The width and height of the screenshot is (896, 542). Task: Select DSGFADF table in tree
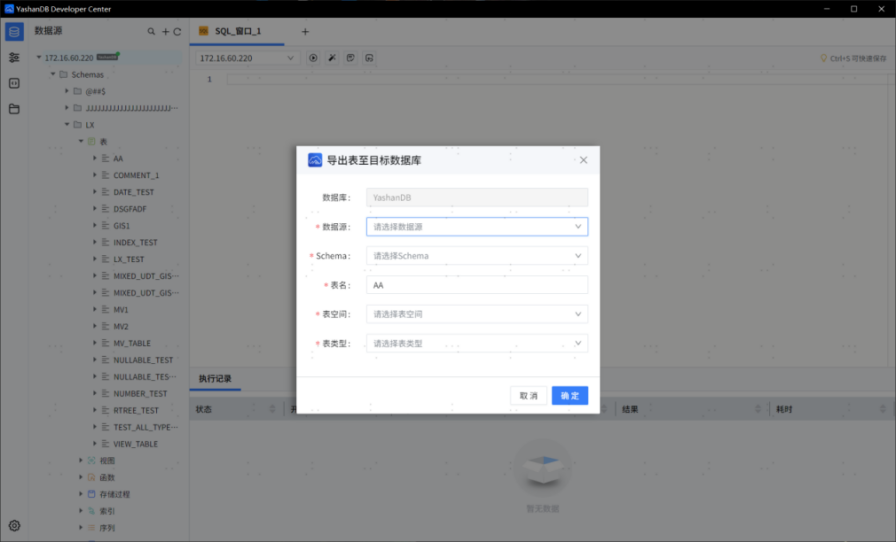pyautogui.click(x=130, y=209)
